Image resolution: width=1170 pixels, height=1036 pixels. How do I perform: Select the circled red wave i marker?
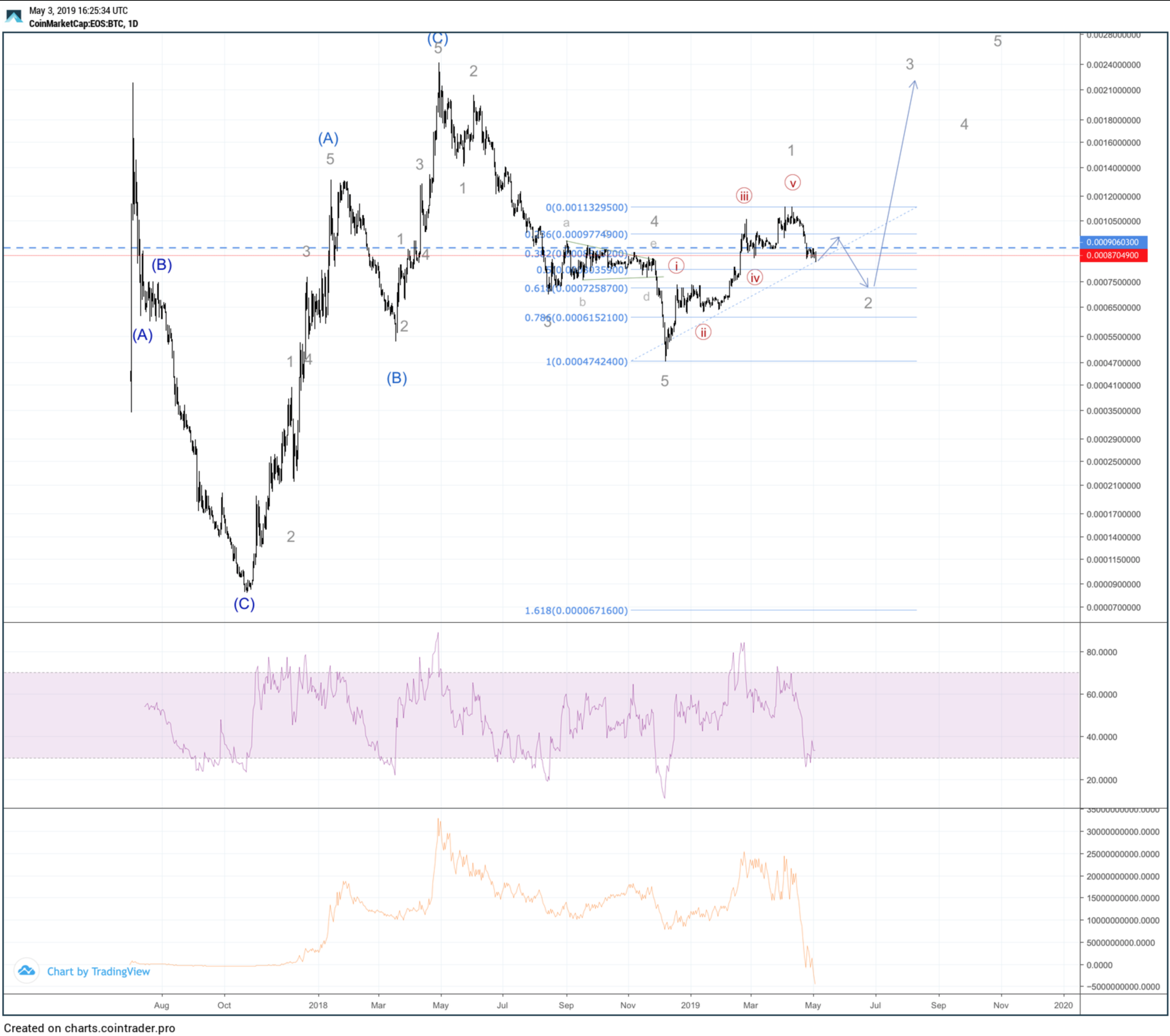click(676, 266)
